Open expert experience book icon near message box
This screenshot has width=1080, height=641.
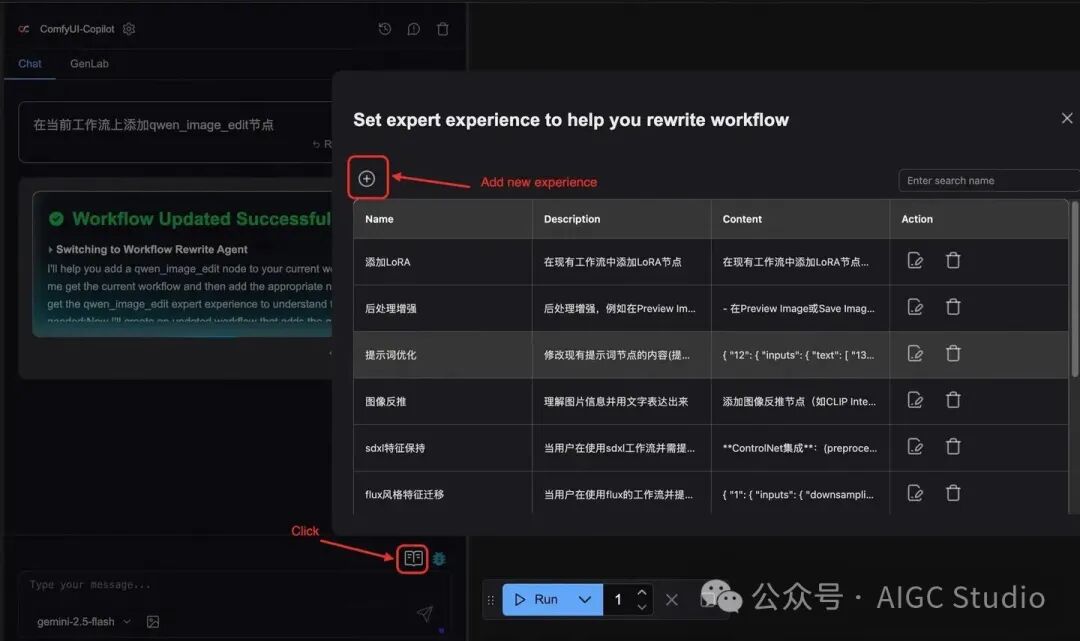click(x=412, y=559)
